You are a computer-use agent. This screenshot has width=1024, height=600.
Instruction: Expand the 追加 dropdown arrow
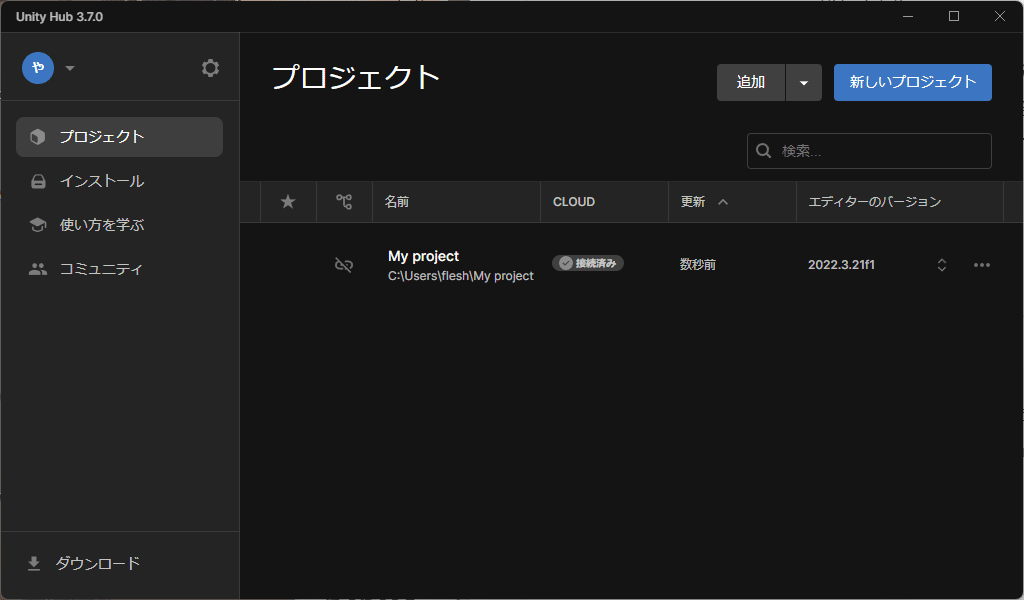[804, 82]
